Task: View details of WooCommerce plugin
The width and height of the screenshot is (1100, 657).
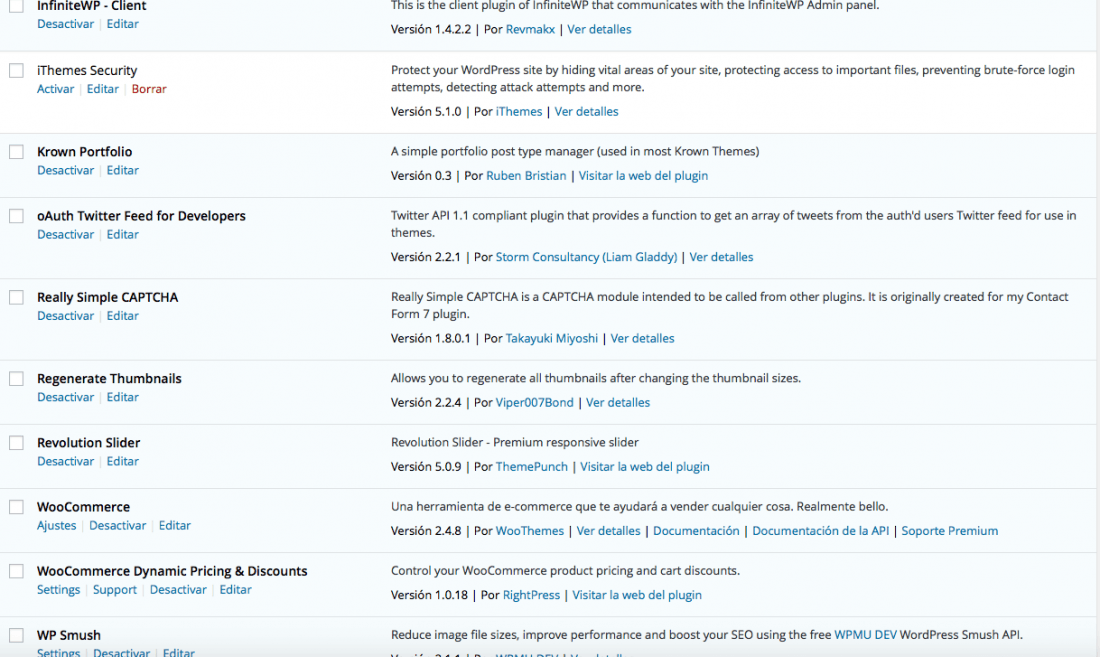Action: pos(608,531)
